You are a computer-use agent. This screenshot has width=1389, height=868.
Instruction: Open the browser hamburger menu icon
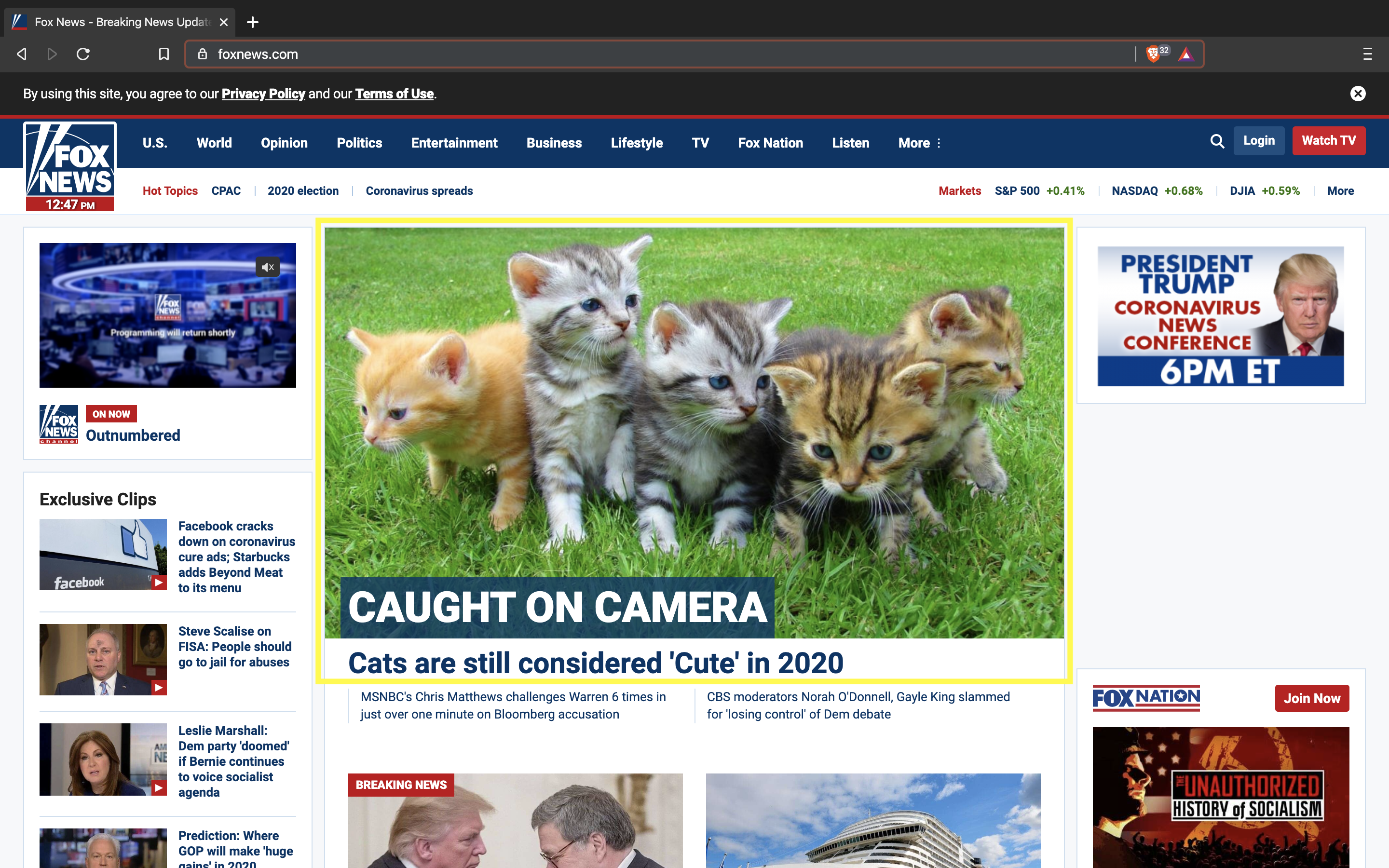click(x=1367, y=54)
